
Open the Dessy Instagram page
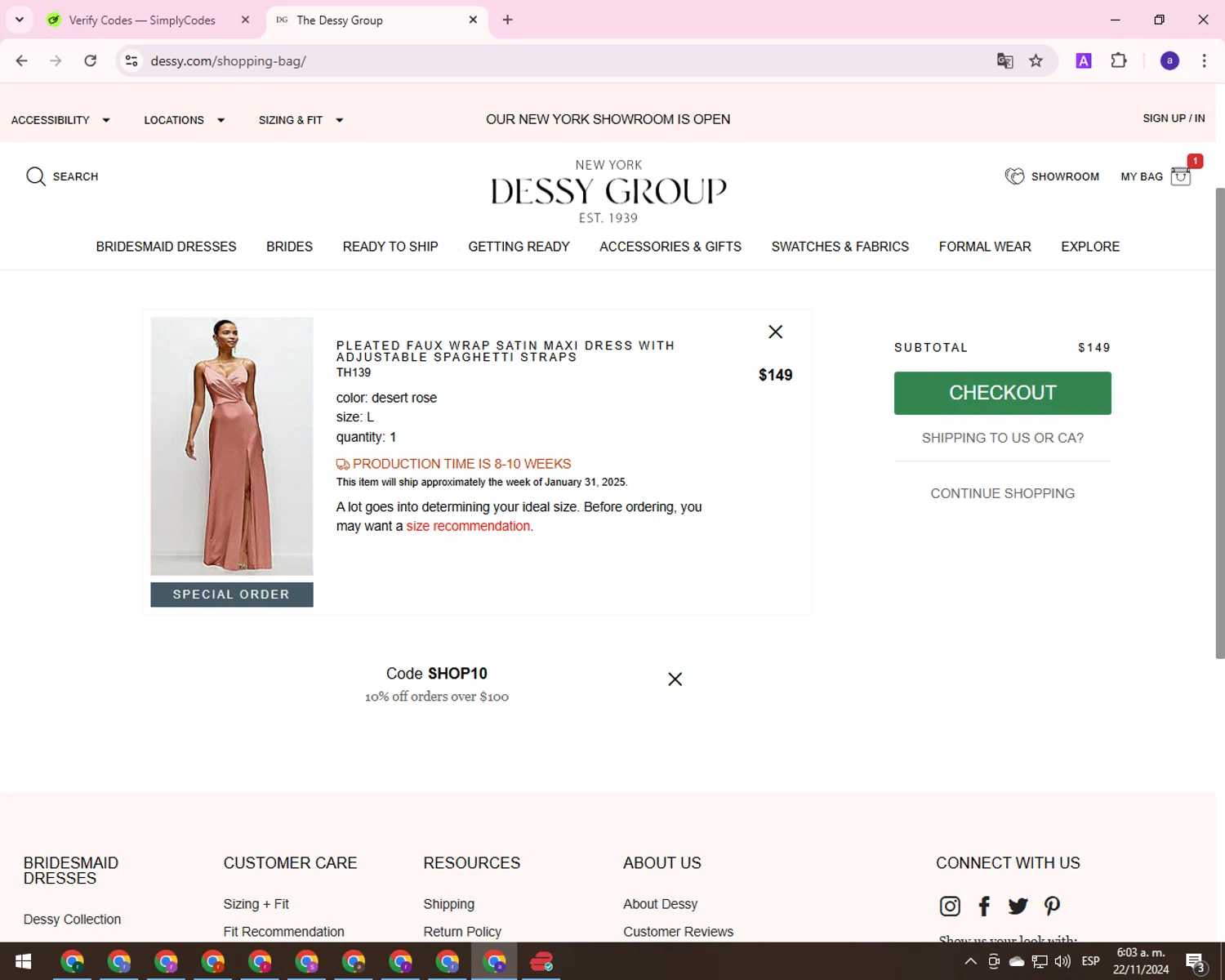coord(950,906)
